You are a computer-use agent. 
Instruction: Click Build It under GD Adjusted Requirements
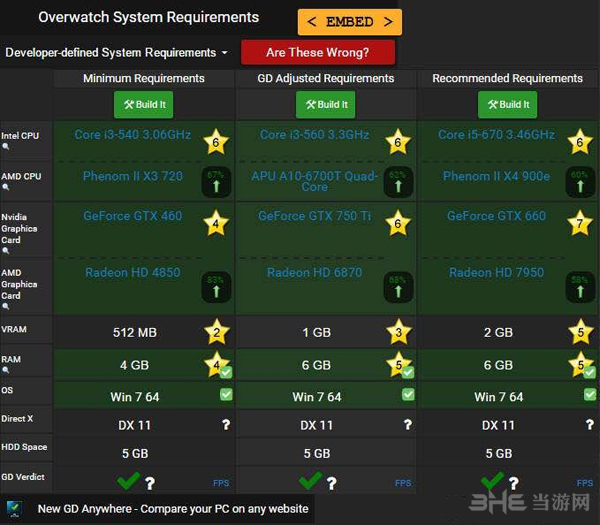326,104
